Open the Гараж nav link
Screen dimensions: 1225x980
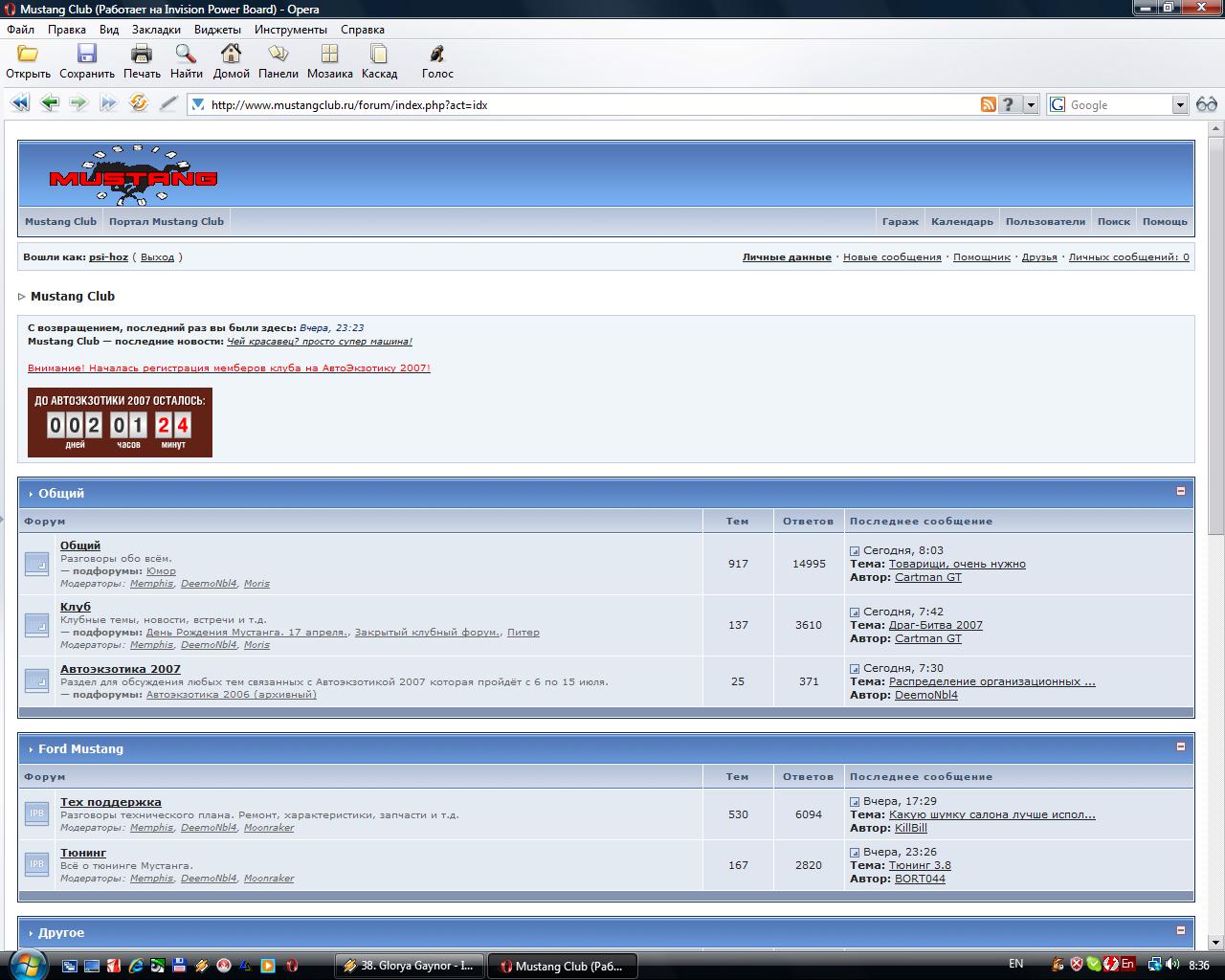click(901, 221)
